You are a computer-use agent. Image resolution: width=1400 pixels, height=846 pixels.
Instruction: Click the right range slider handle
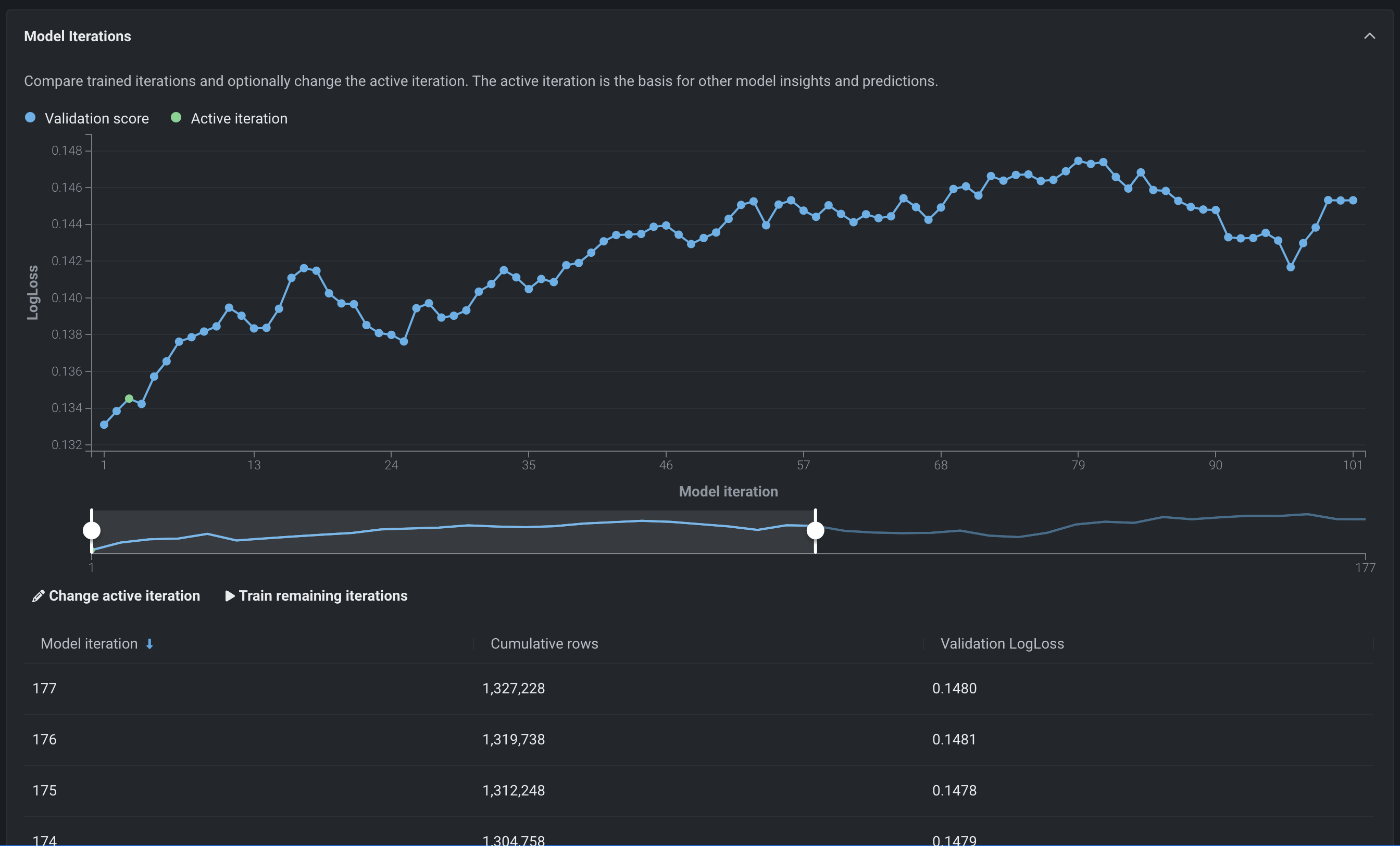click(815, 531)
